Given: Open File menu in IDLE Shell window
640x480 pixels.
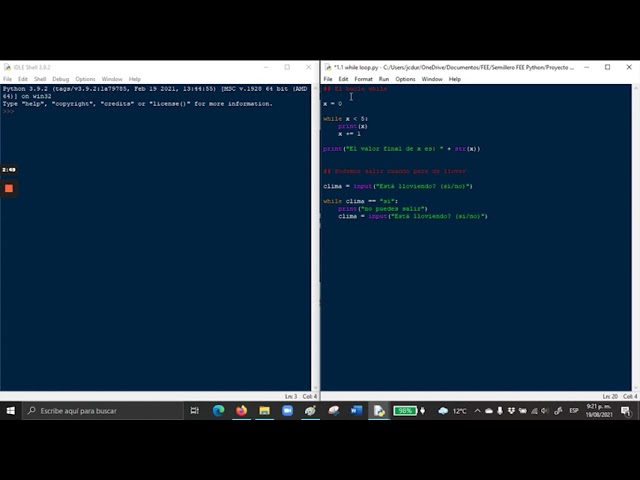Looking at the screenshot, I should (8, 79).
